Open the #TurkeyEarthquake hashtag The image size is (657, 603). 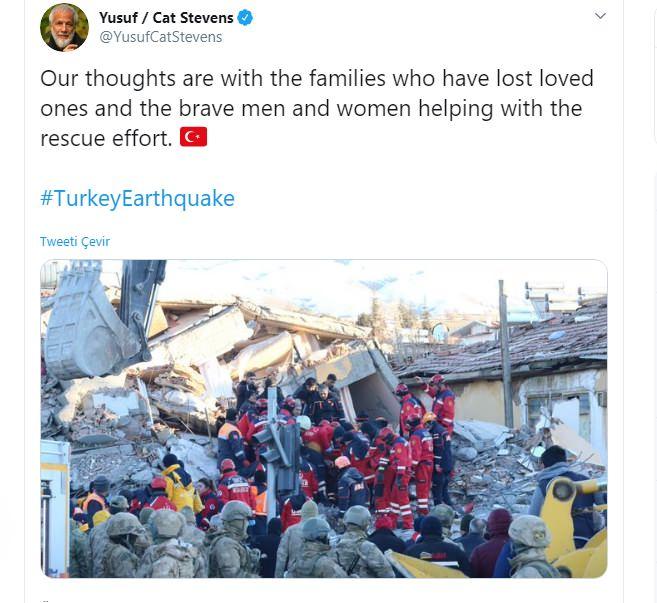pyautogui.click(x=137, y=198)
